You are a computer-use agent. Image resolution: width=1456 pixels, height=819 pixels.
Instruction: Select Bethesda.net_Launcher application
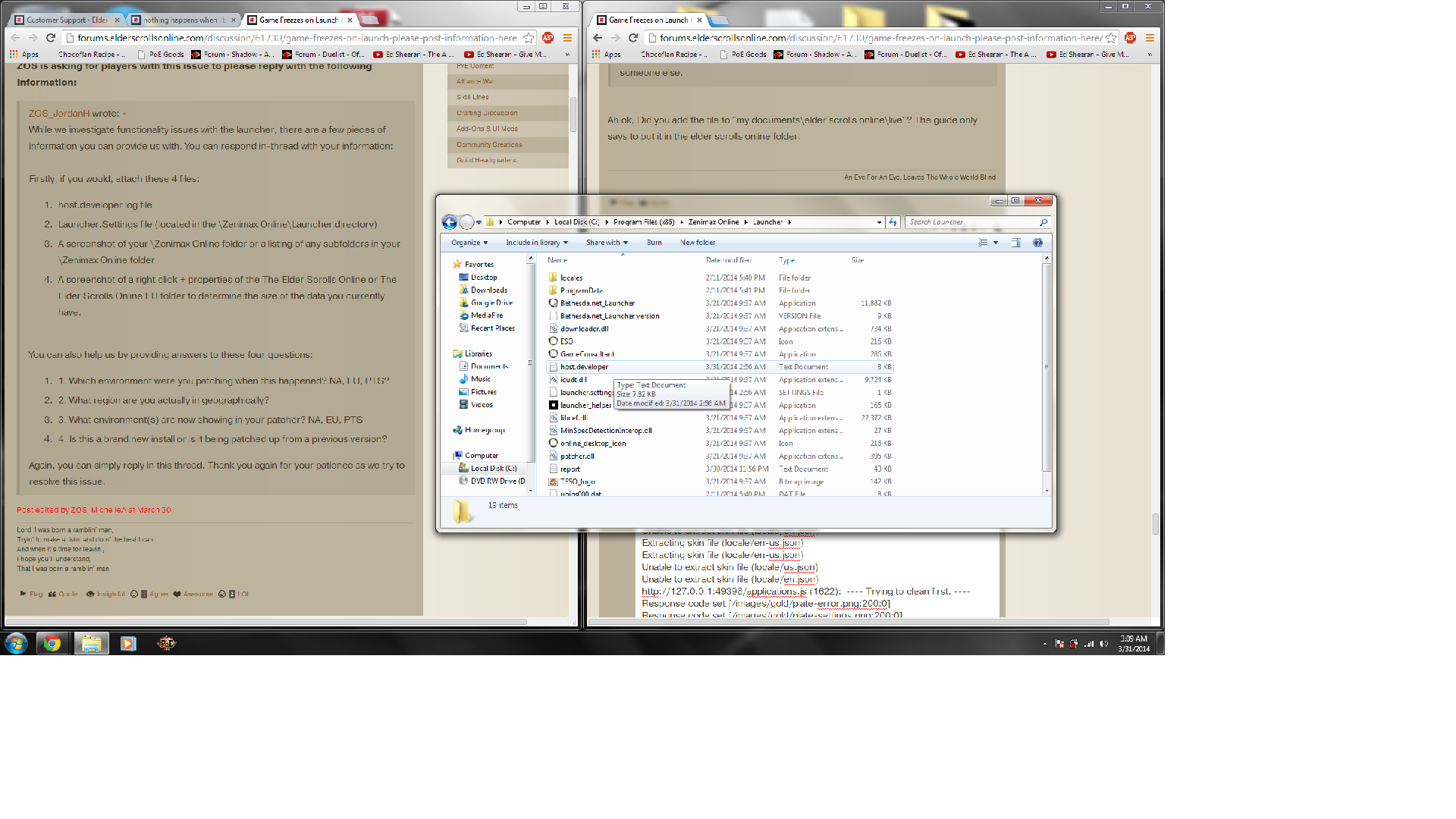598,303
